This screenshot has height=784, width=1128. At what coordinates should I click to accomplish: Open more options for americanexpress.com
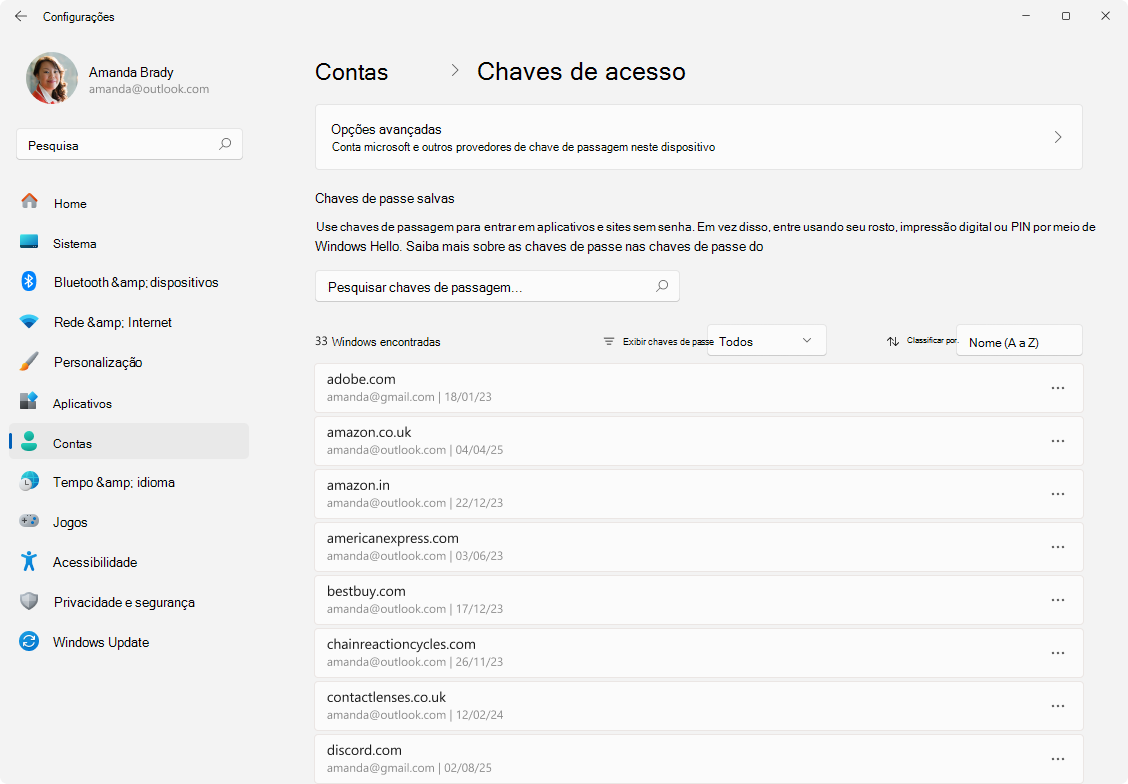(1058, 547)
